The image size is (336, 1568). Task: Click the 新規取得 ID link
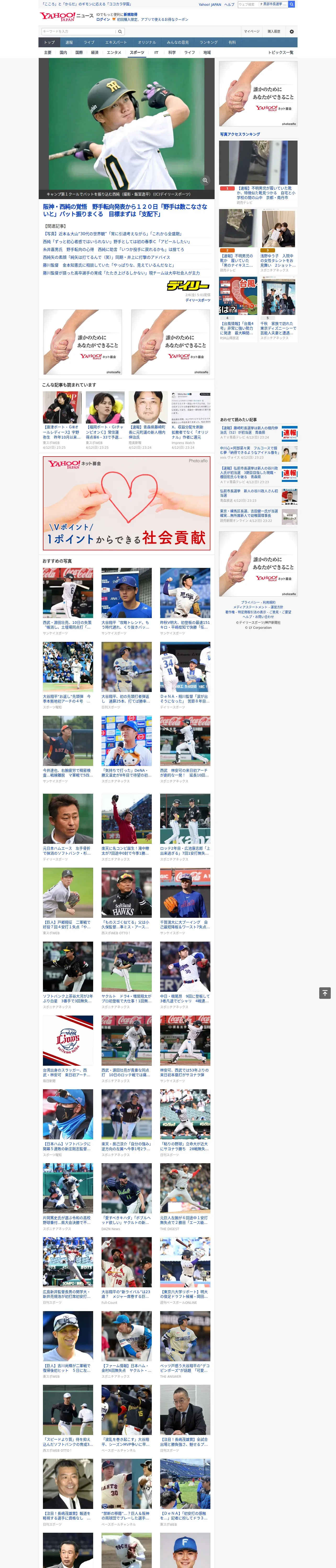(131, 14)
